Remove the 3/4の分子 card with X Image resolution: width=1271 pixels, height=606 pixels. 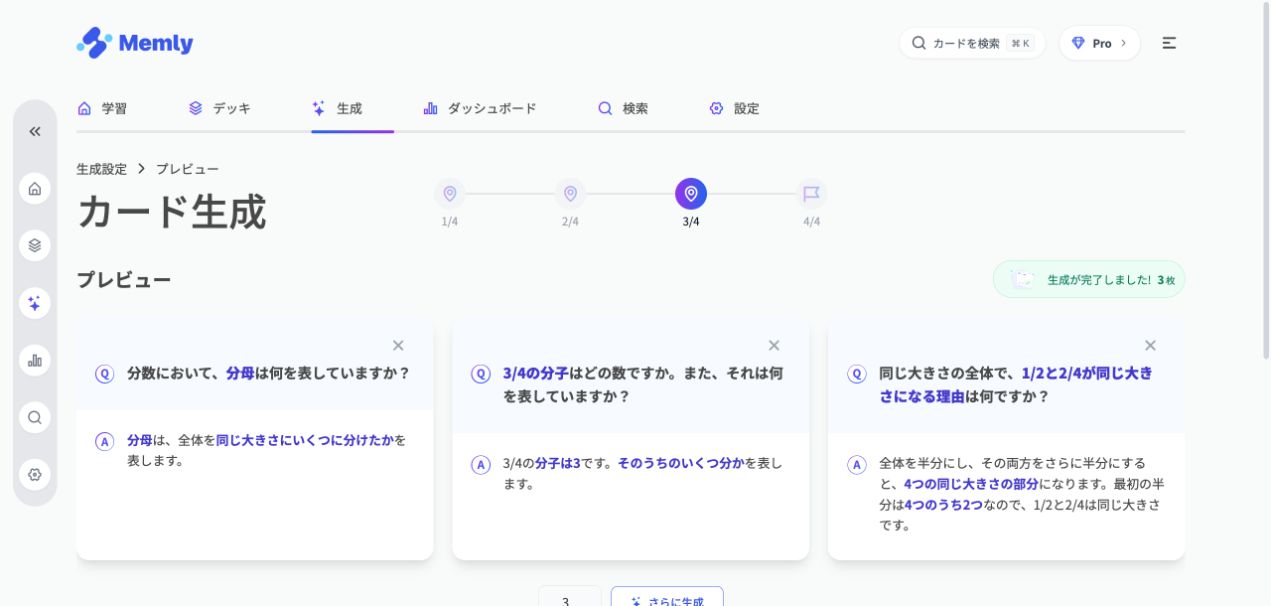(774, 345)
